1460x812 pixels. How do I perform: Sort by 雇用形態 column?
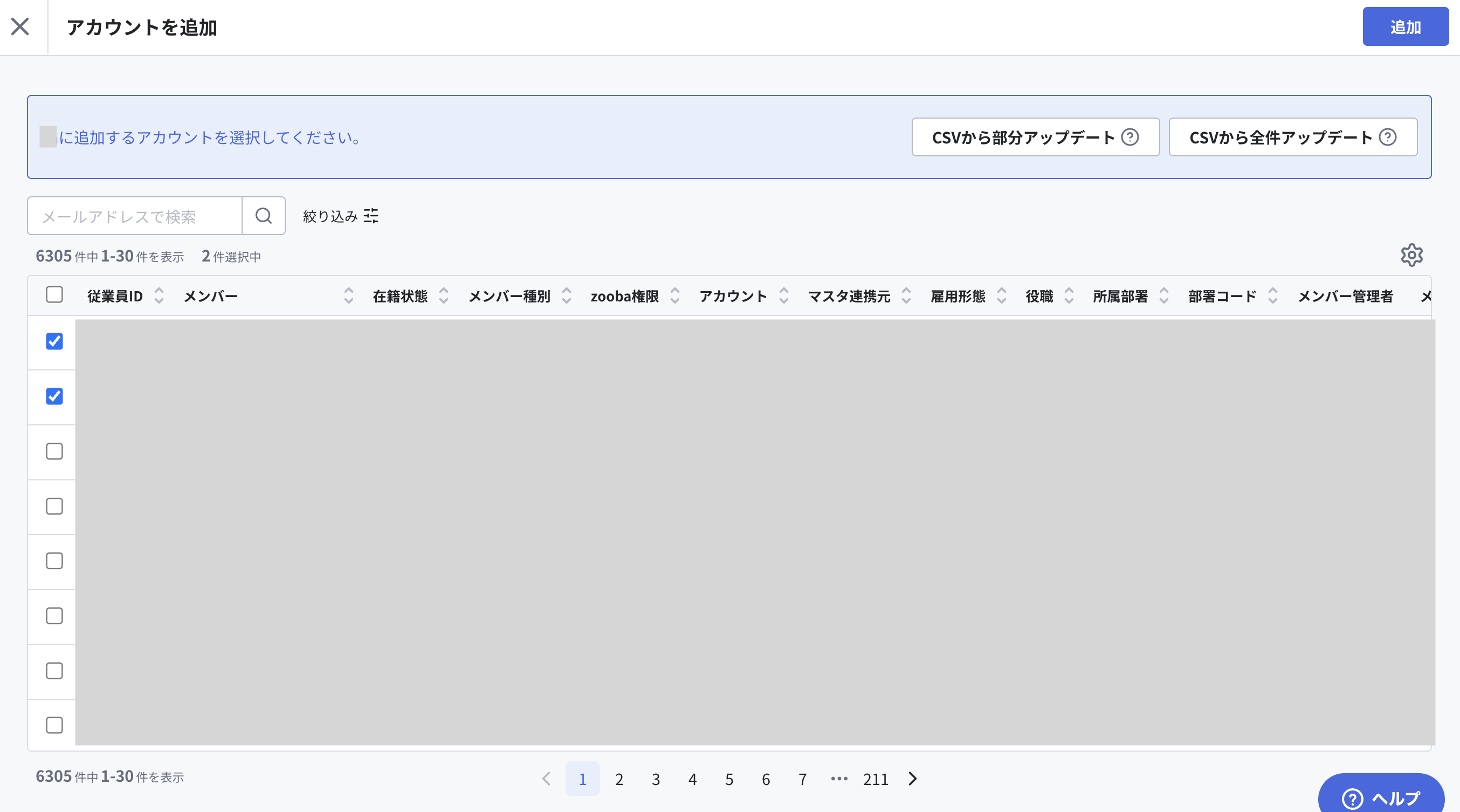1002,296
